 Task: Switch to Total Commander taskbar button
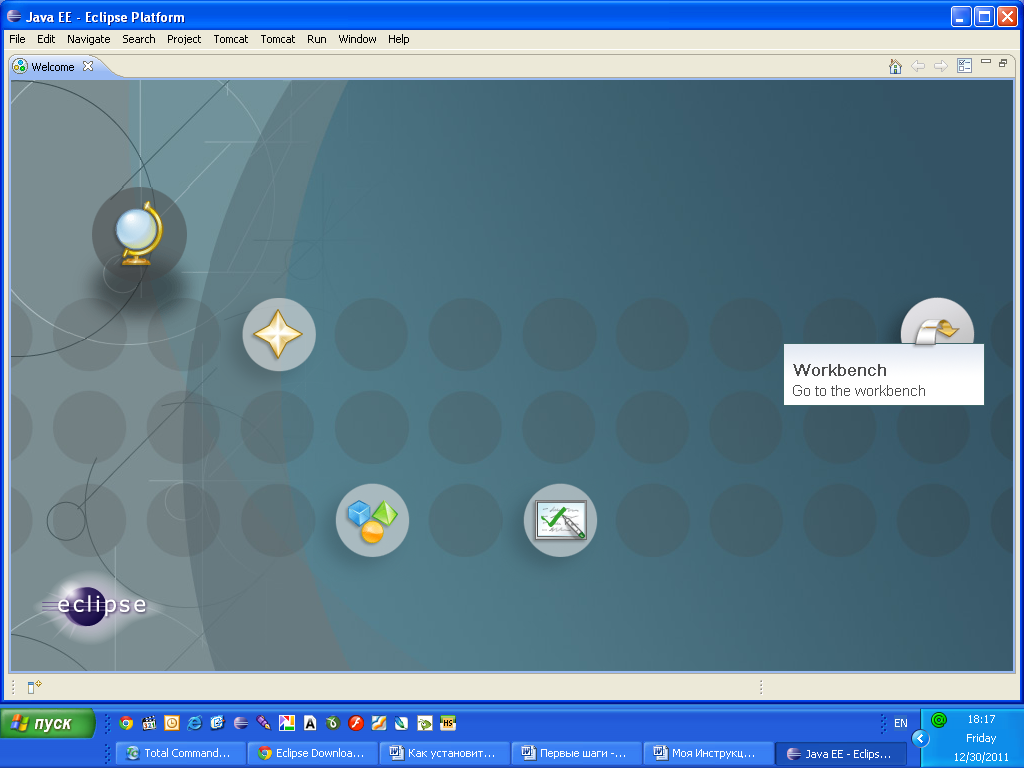tap(181, 753)
